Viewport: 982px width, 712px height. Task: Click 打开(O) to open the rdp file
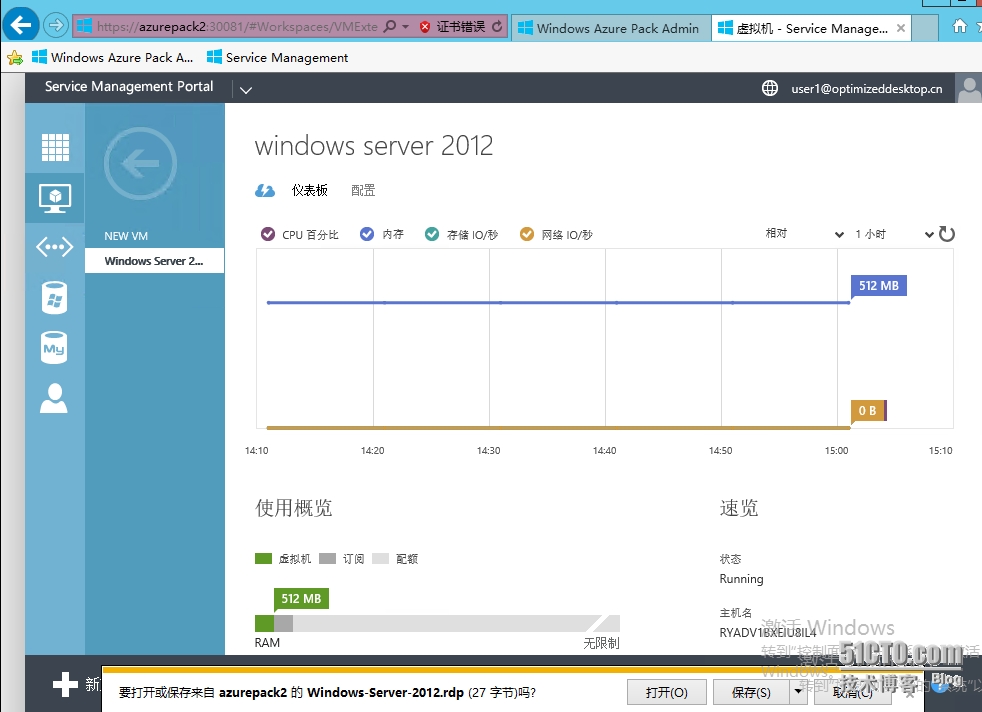pos(666,692)
